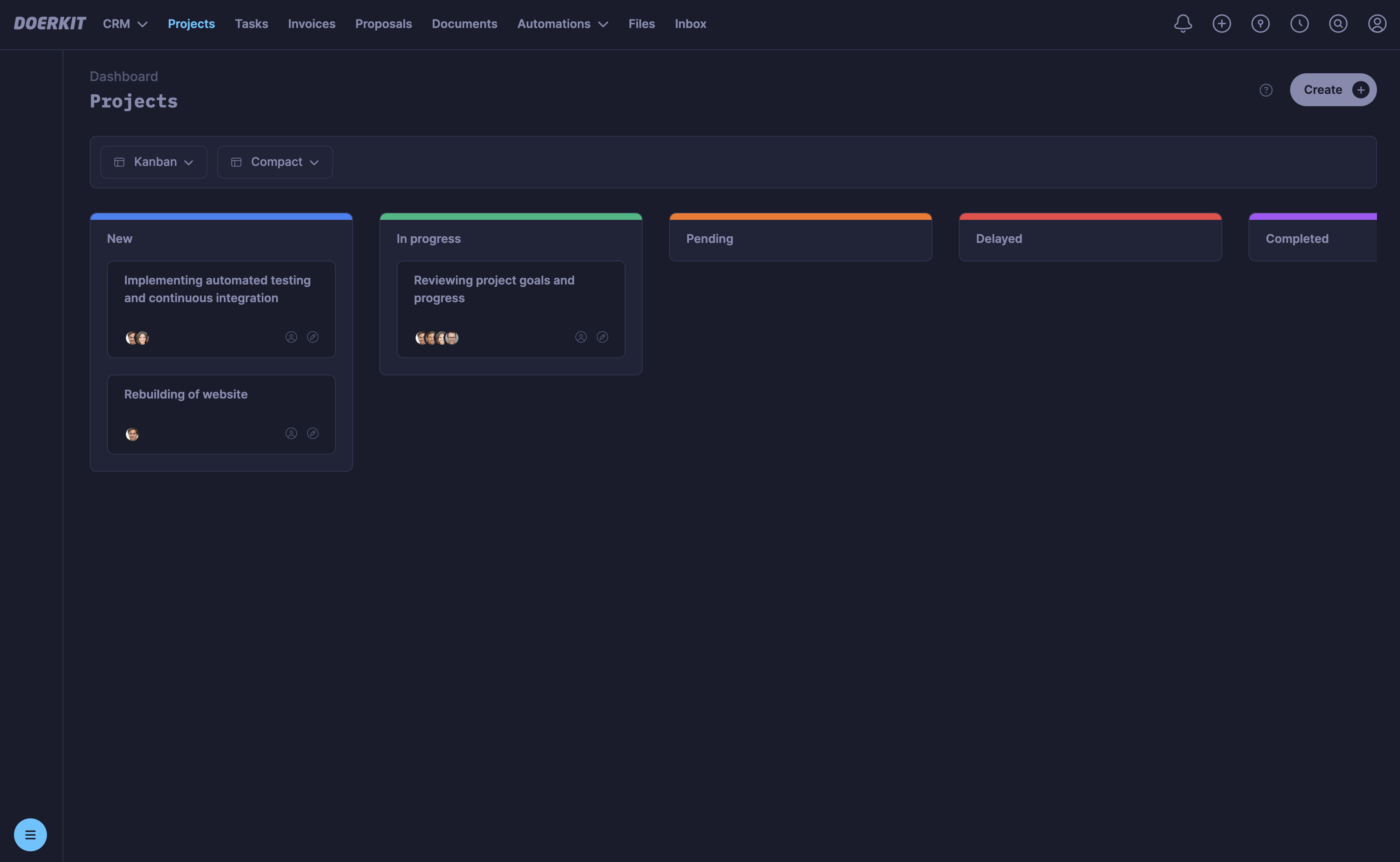Click the recent history clock icon
1400x862 pixels.
coord(1299,23)
